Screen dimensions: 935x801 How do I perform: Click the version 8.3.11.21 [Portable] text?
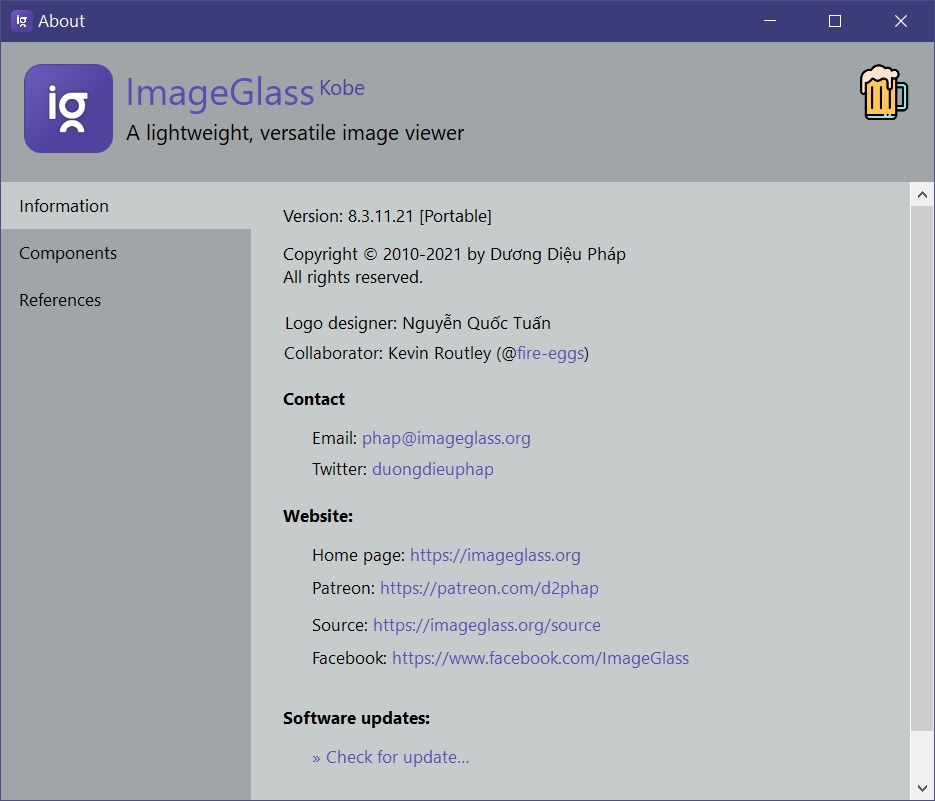point(387,216)
